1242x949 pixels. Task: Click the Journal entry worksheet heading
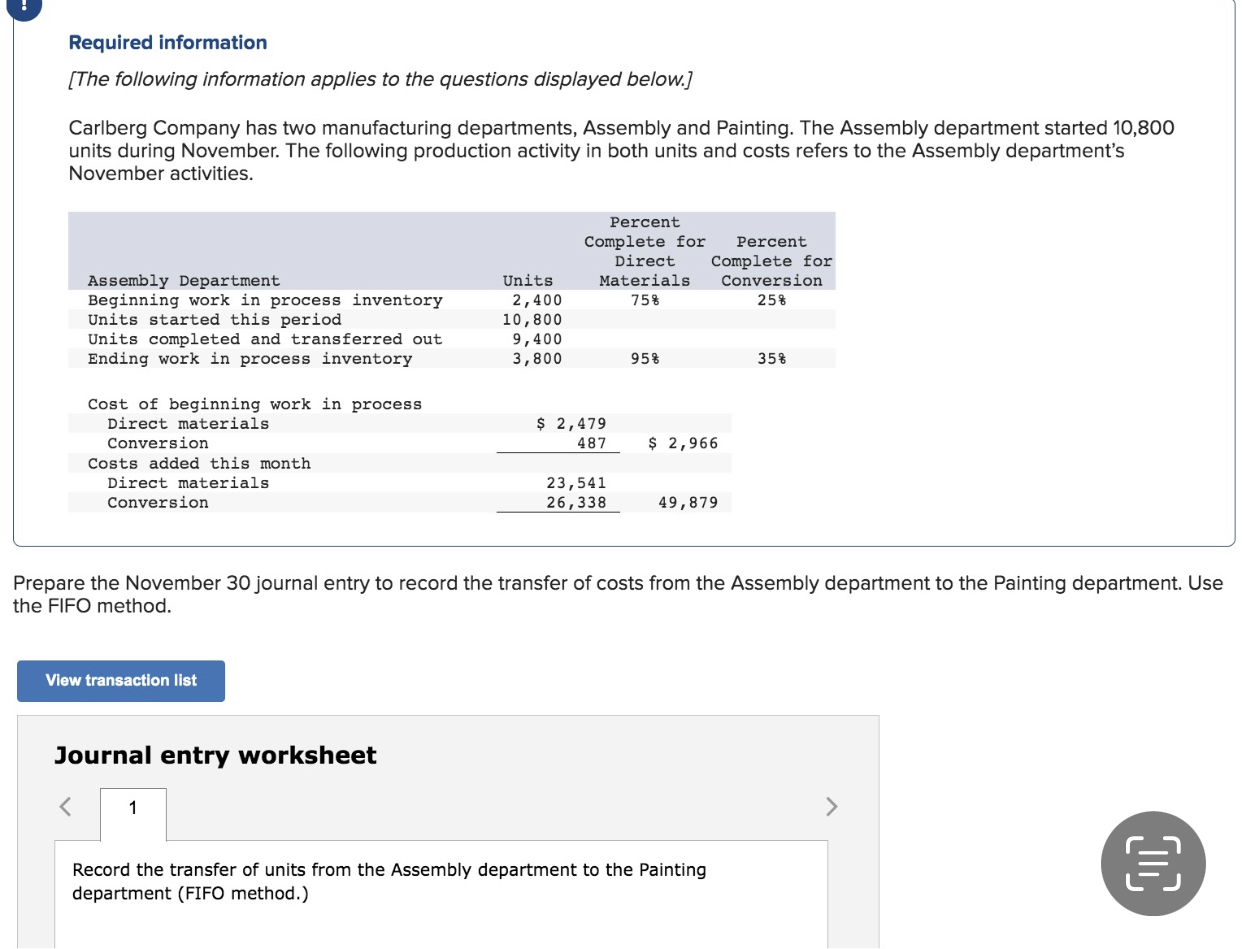[215, 755]
